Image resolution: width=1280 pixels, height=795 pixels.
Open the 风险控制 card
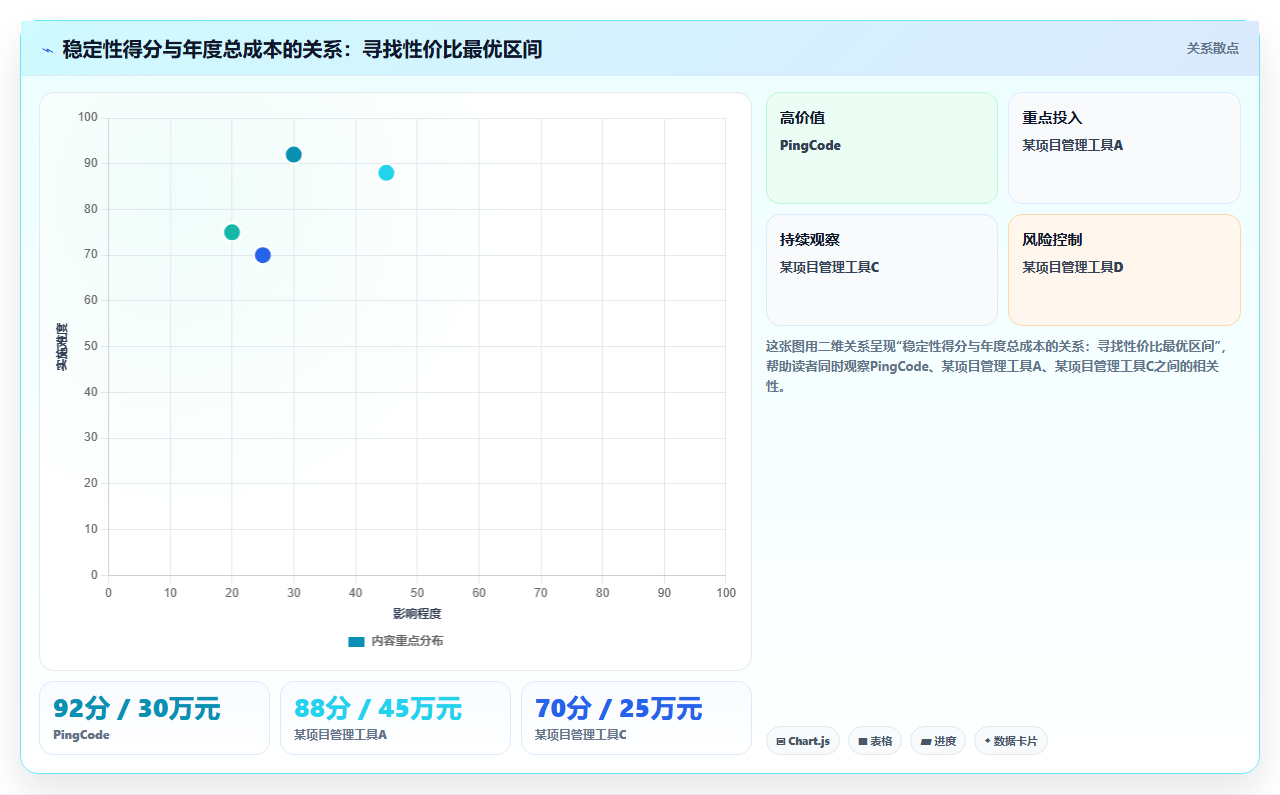pyautogui.click(x=1124, y=270)
